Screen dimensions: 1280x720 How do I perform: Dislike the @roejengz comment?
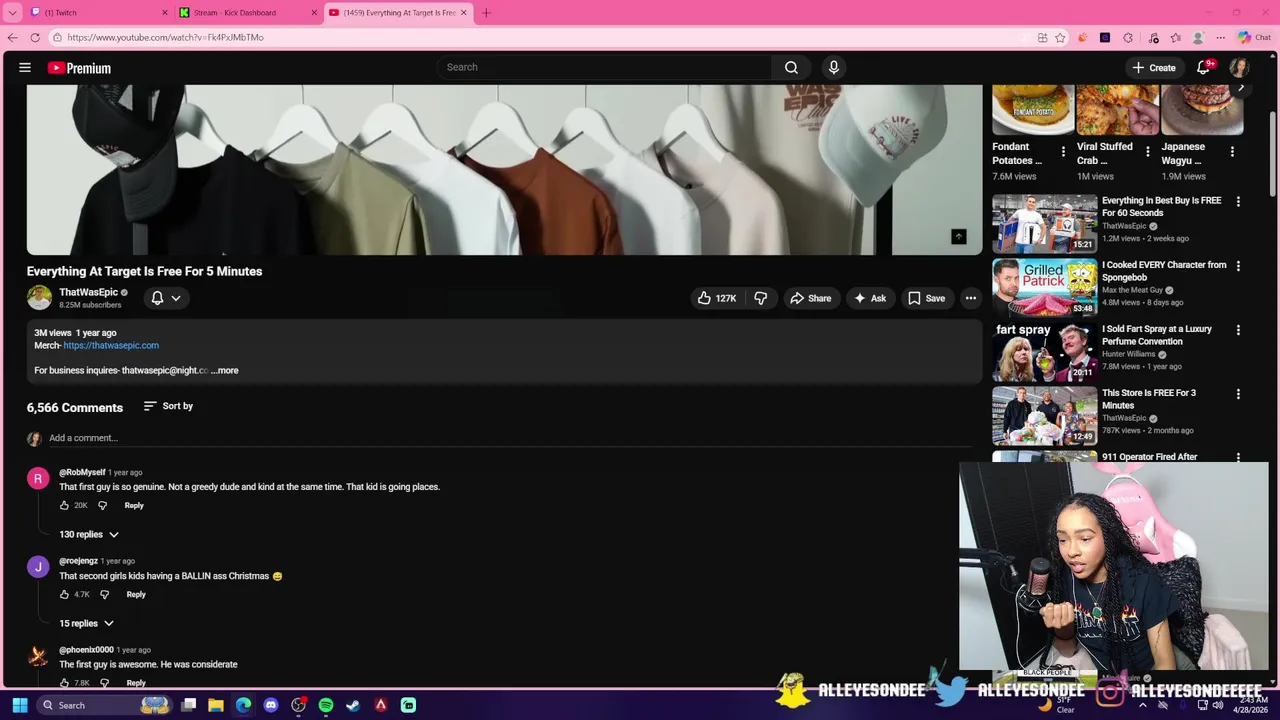coord(104,594)
